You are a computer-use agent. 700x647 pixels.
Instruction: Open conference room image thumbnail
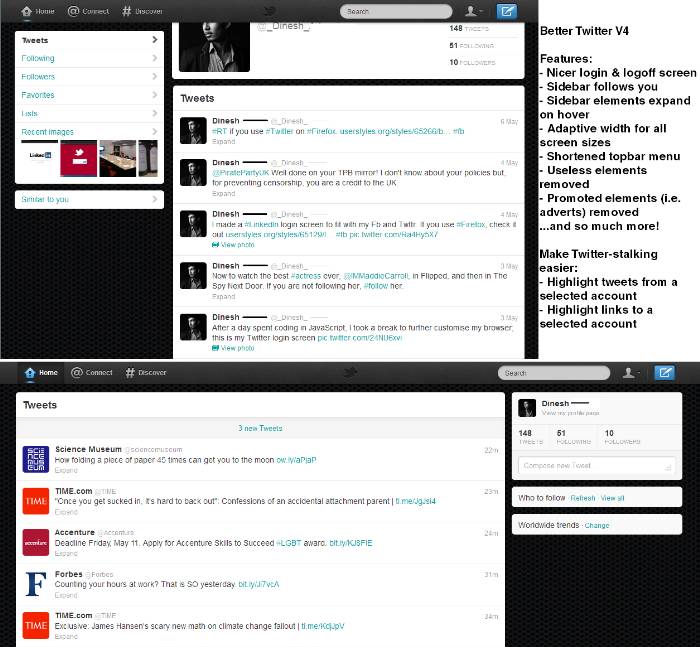pos(118,158)
